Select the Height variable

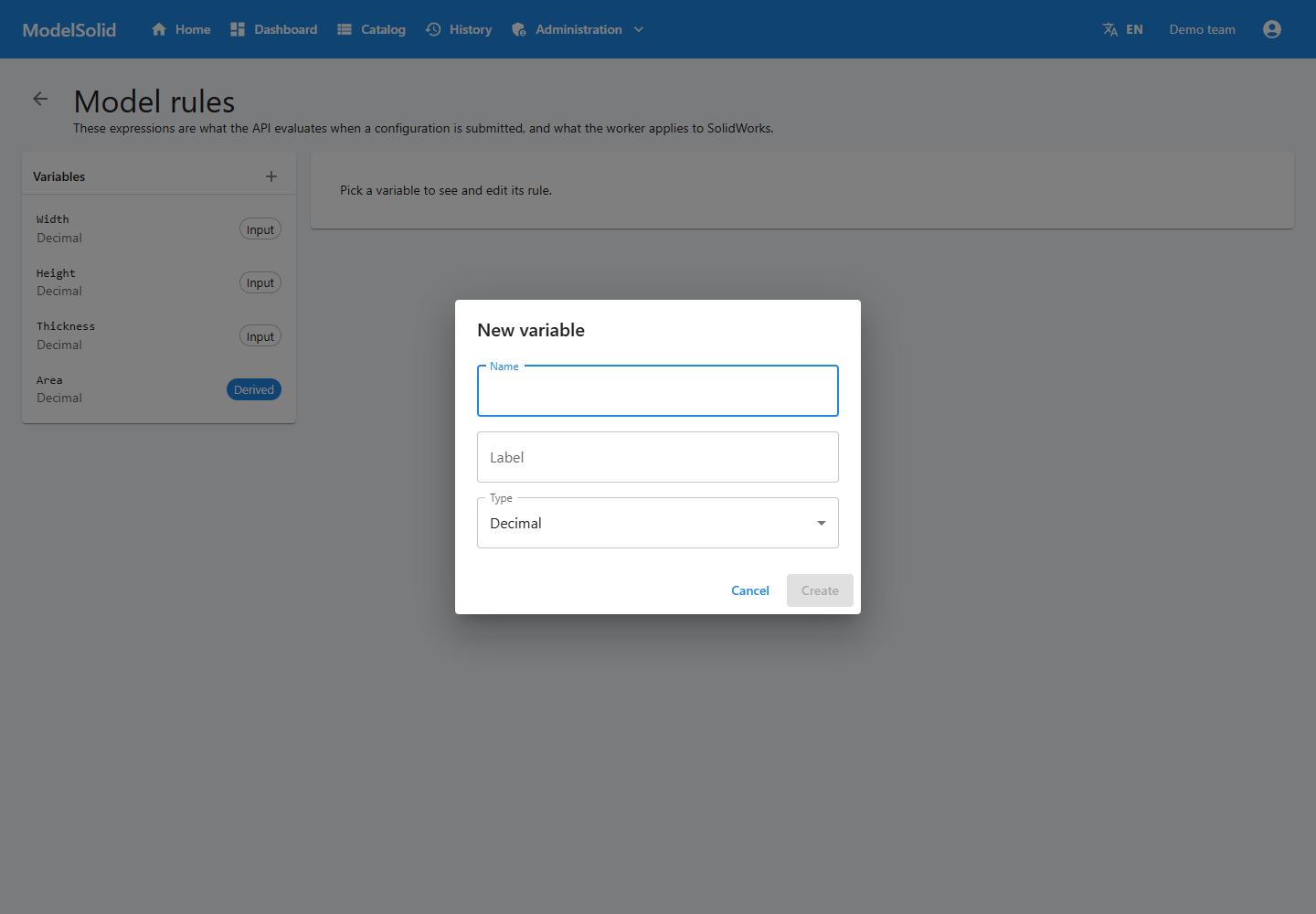click(x=159, y=282)
